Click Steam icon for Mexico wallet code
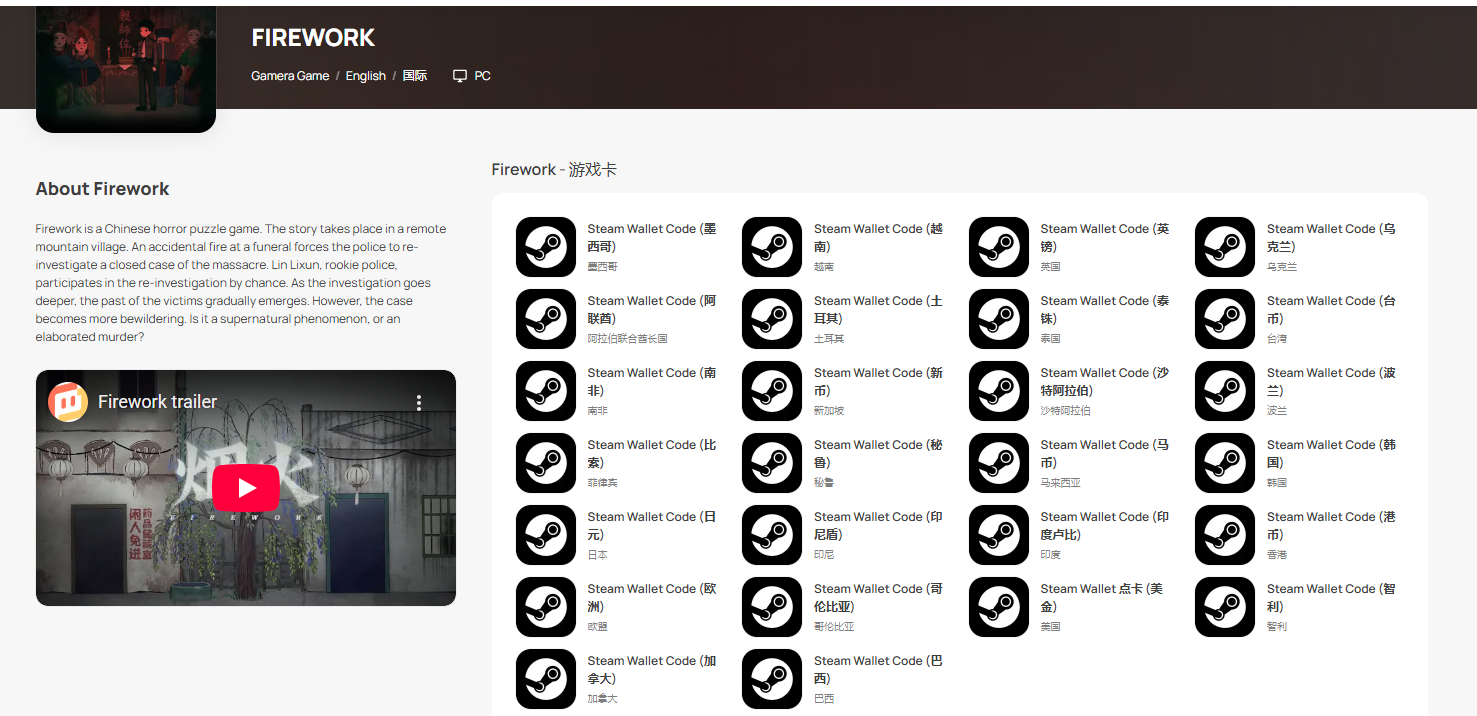Screen dimensions: 1477x716 (x=545, y=247)
